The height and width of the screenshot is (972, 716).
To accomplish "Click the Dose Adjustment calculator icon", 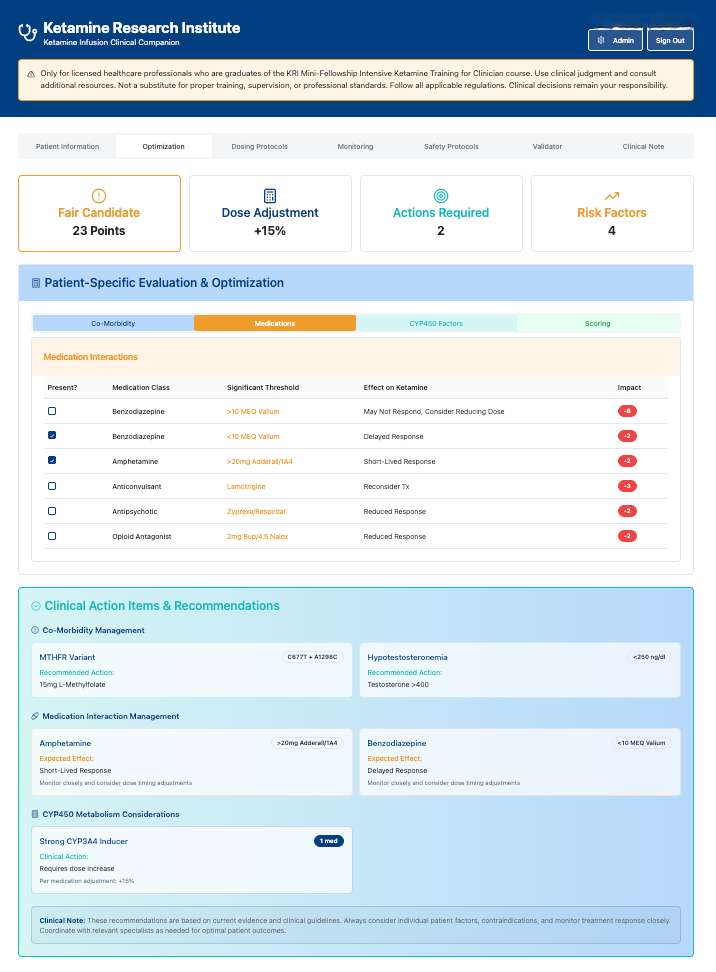I will click(x=270, y=196).
